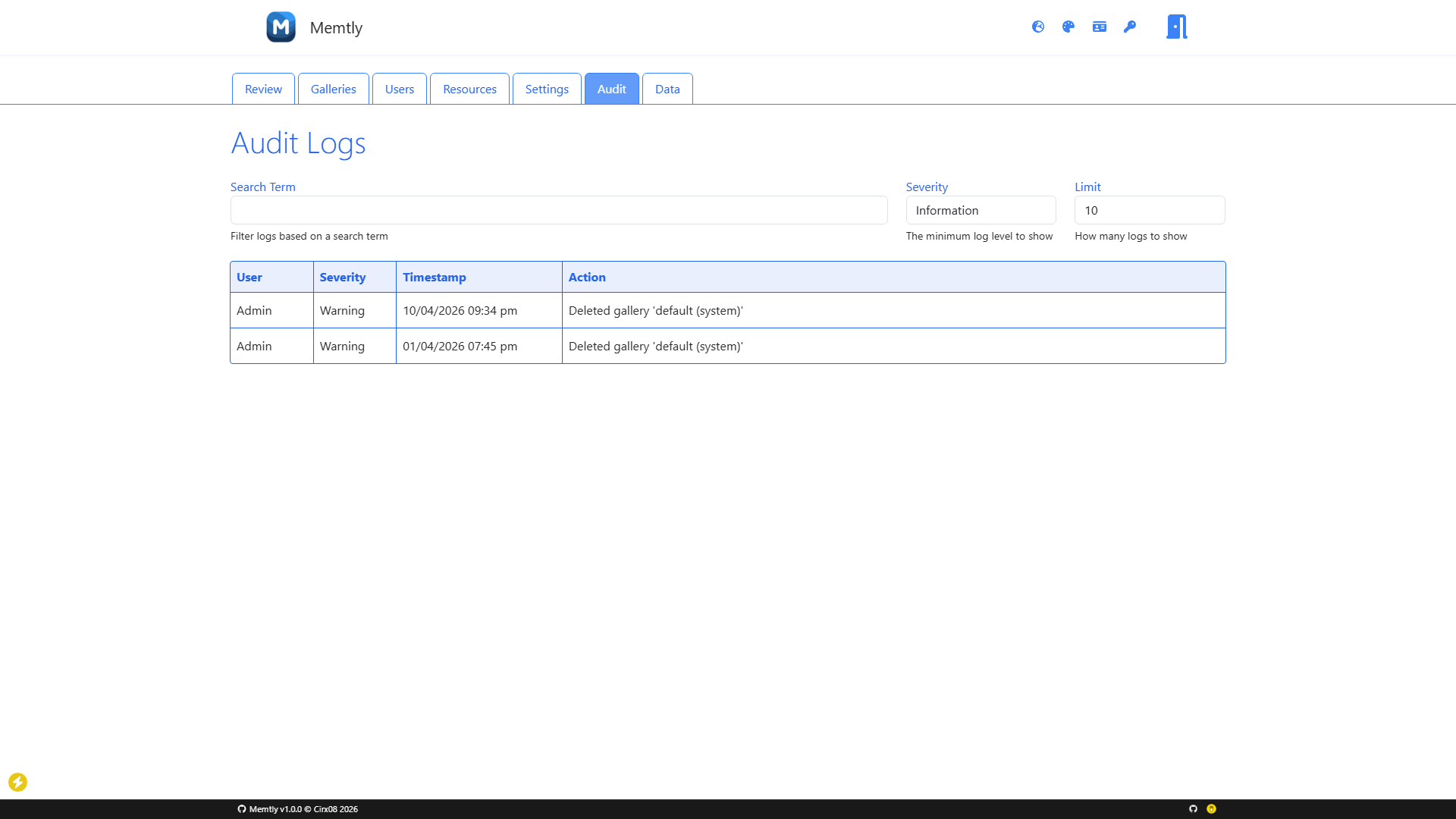
Task: Click the action text in the 01/04/2026 row
Action: point(656,346)
